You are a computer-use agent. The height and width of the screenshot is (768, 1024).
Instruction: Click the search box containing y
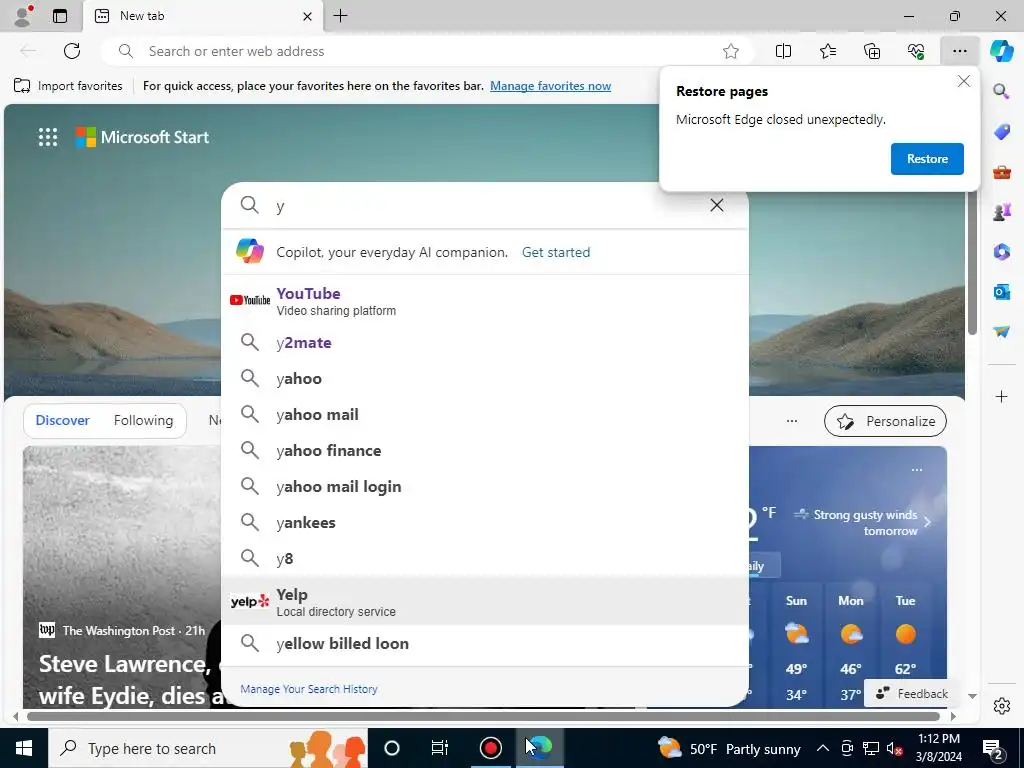pyautogui.click(x=485, y=205)
